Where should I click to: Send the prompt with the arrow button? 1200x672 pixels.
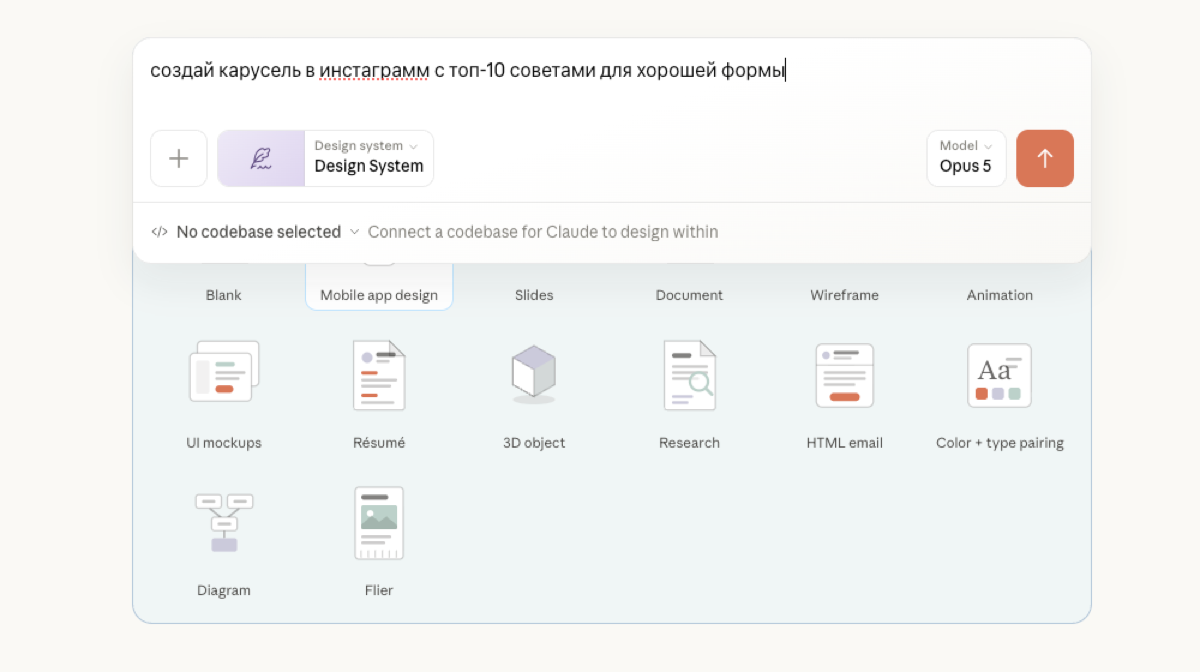pyautogui.click(x=1045, y=158)
